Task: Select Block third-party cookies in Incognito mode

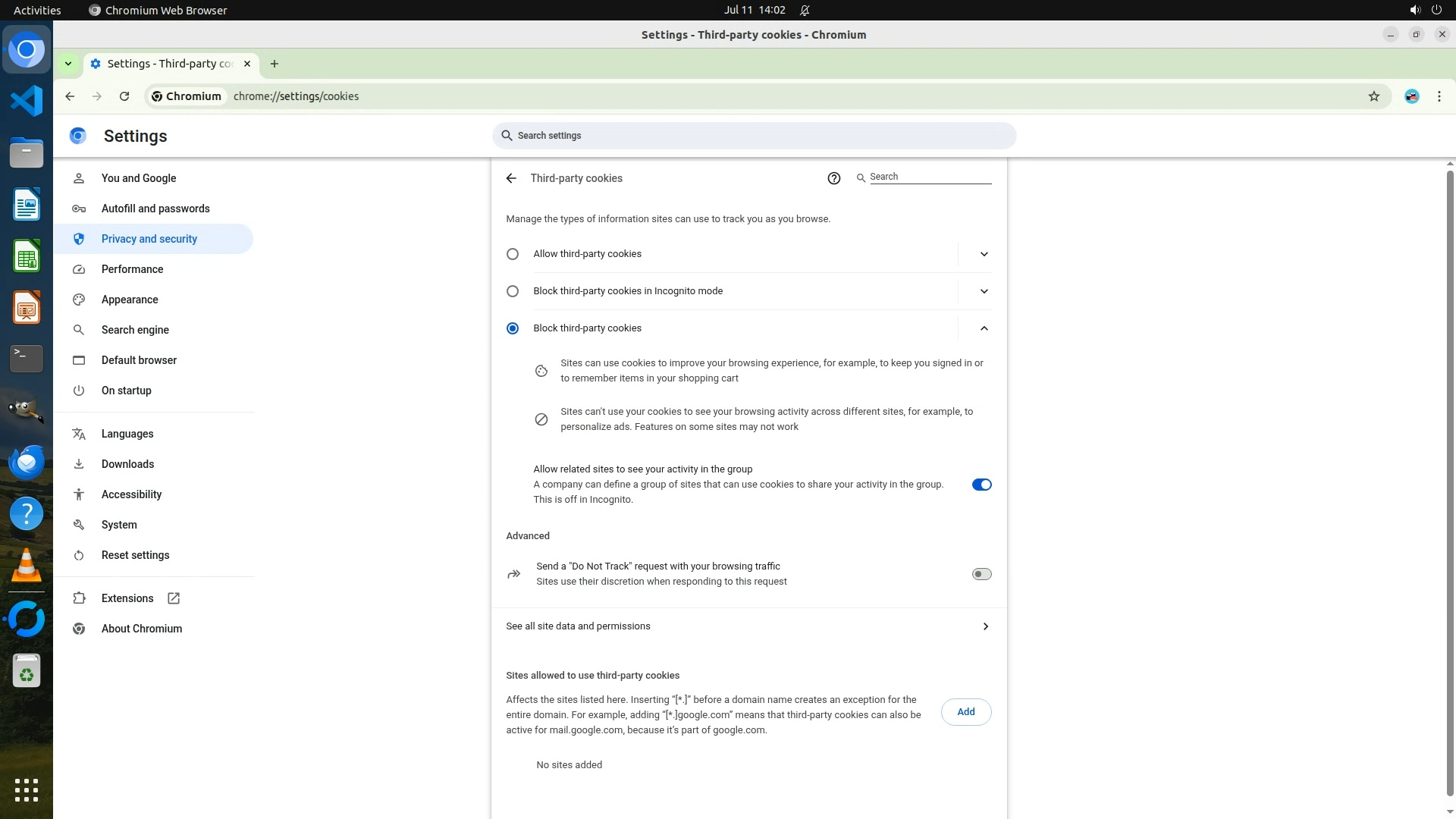Action: tap(513, 291)
